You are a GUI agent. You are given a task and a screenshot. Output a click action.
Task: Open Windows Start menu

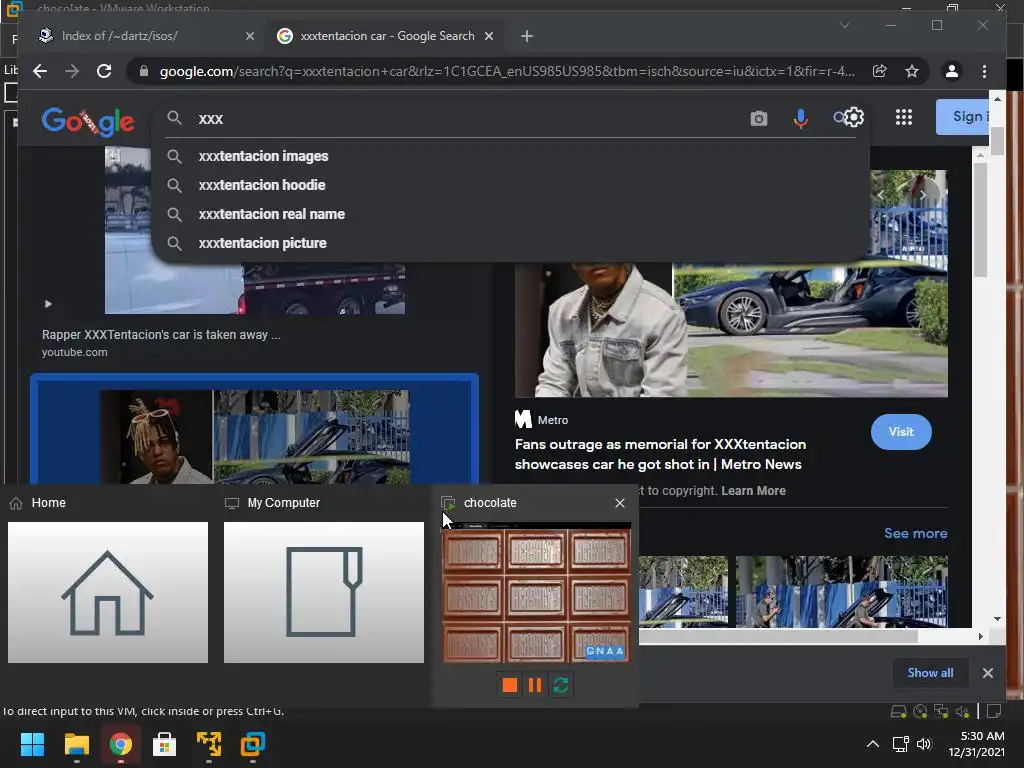click(32, 744)
